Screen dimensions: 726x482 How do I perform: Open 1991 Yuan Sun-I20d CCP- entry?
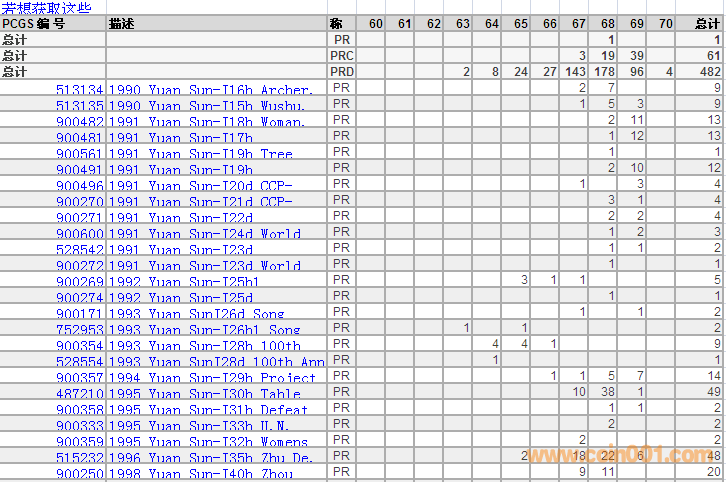pos(200,186)
